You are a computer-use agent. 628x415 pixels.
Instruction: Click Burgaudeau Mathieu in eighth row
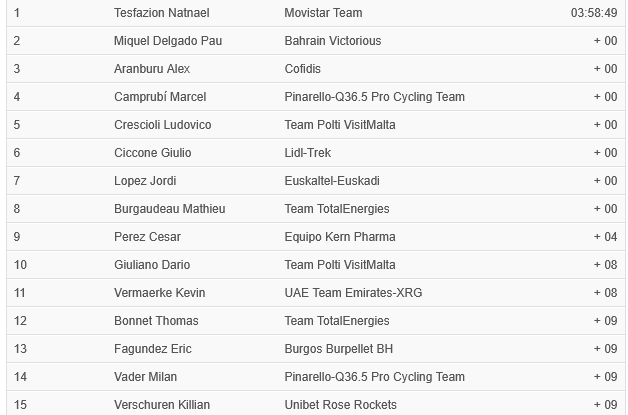(169, 209)
